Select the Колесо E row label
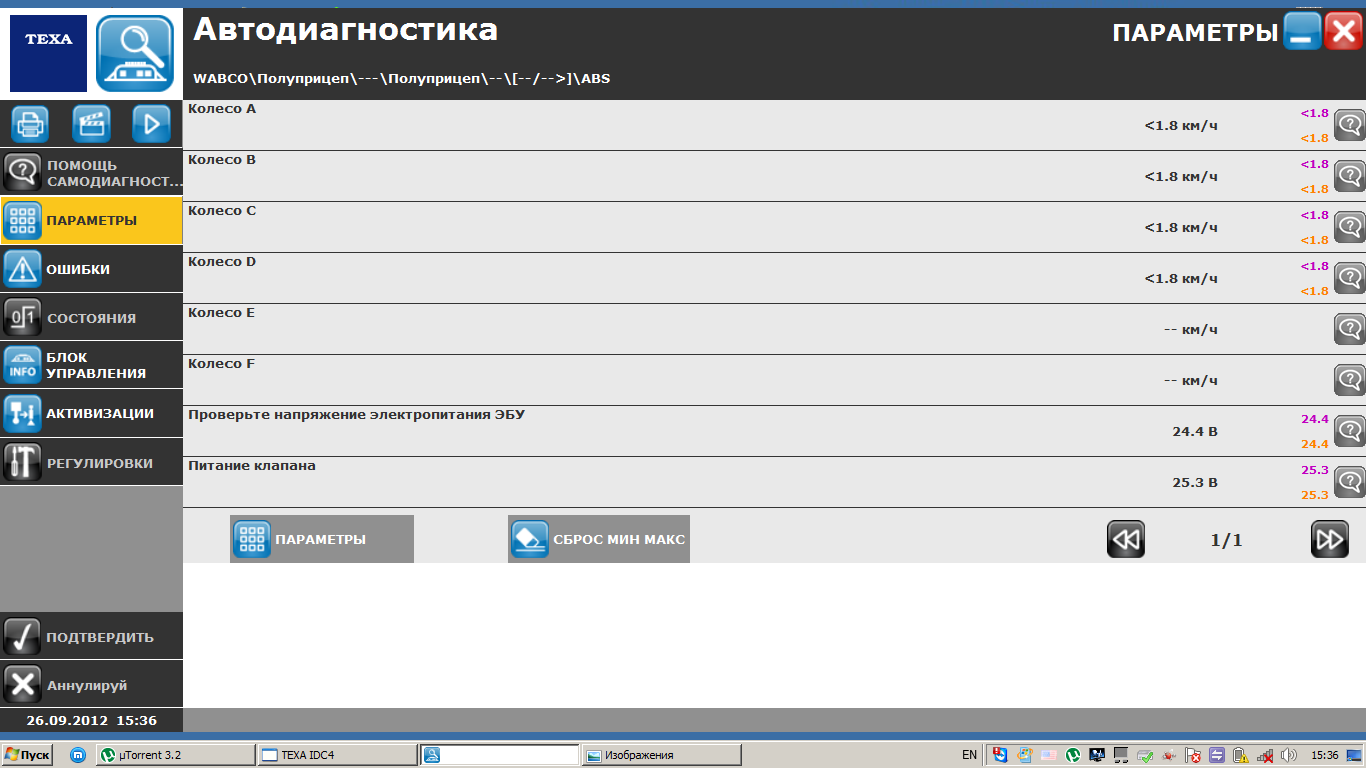The height and width of the screenshot is (768, 1366). click(x=222, y=312)
